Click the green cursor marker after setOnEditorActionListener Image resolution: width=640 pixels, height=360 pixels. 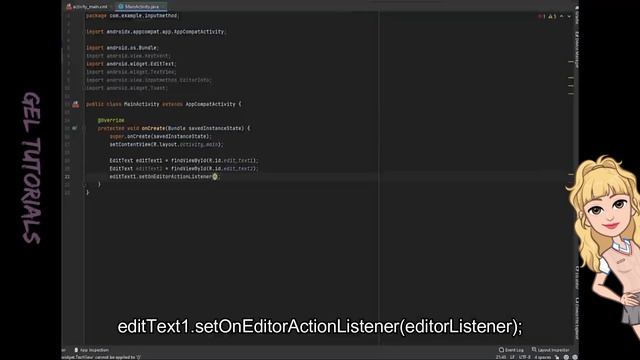pyautogui.click(x=215, y=176)
